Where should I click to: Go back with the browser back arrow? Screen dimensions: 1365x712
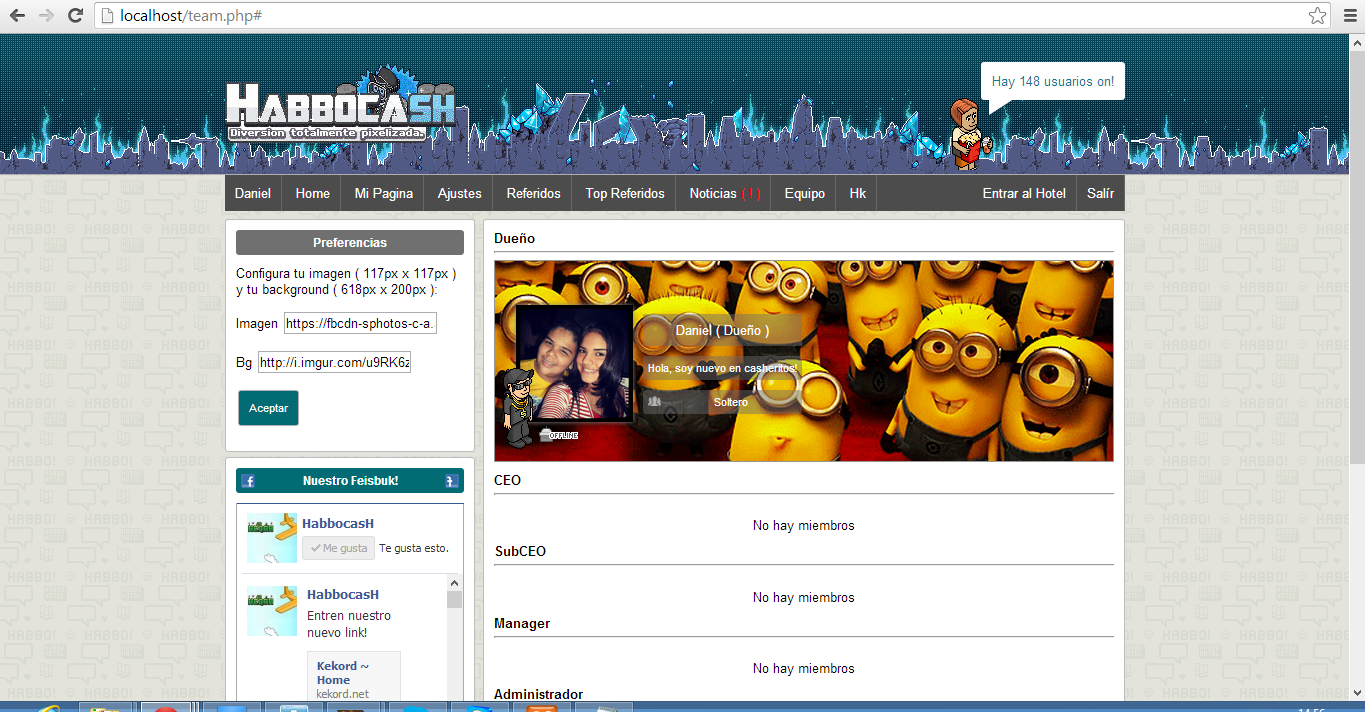click(17, 16)
